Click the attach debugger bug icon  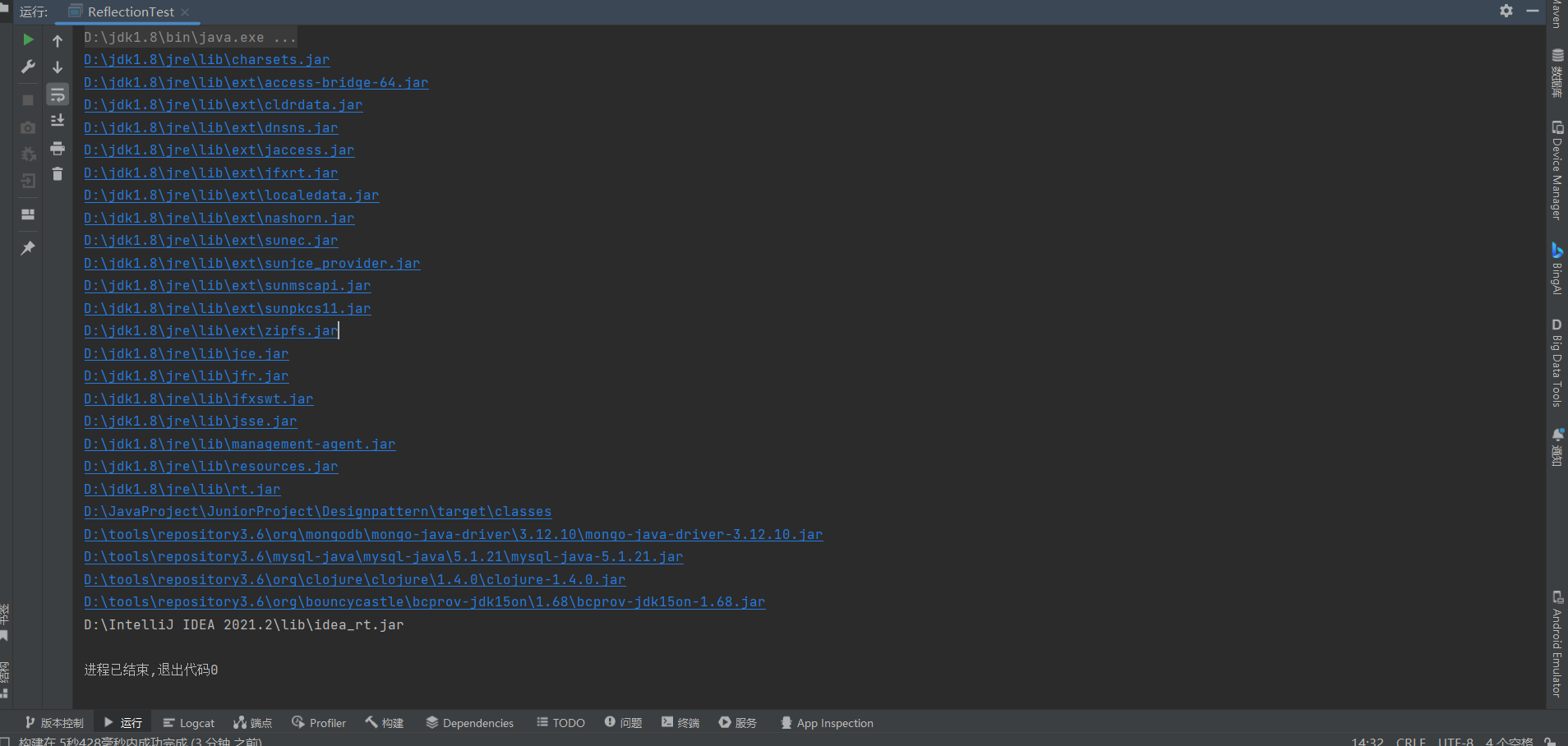click(x=28, y=154)
